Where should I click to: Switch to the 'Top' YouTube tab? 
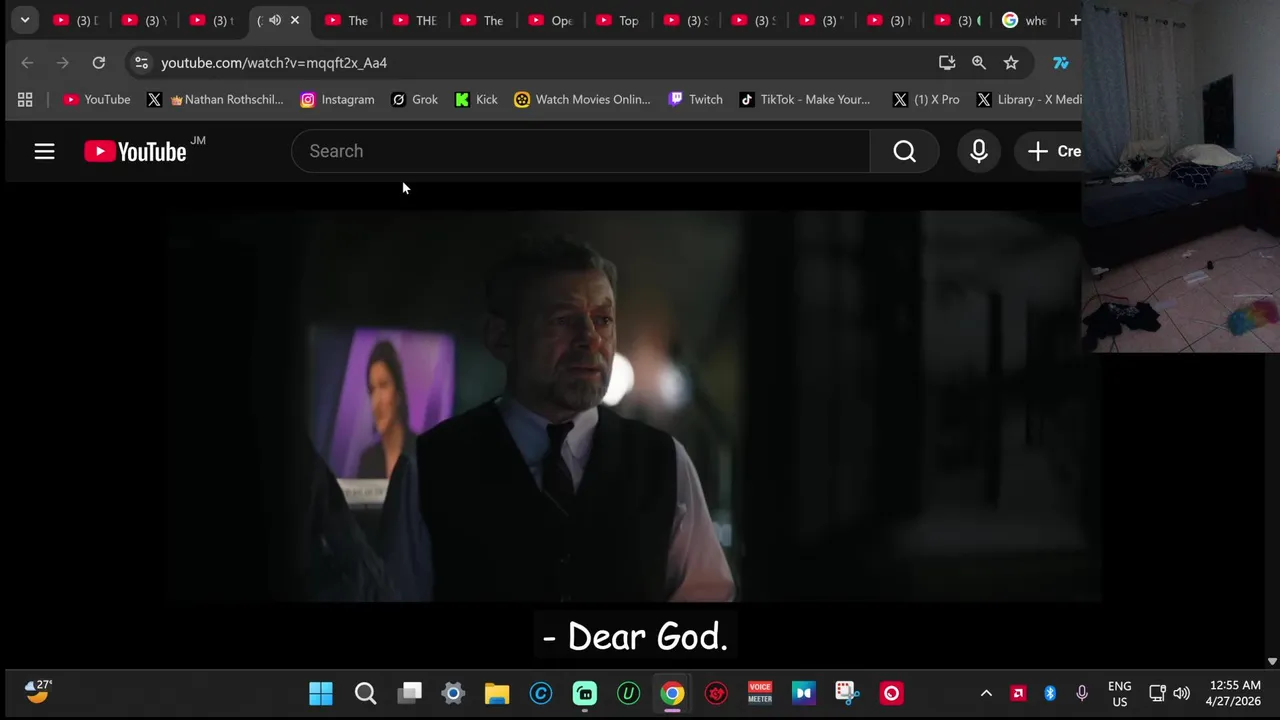616,20
